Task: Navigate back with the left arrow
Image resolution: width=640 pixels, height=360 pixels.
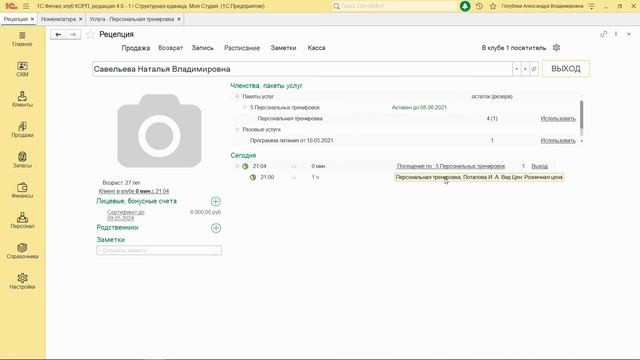Action: click(58, 34)
